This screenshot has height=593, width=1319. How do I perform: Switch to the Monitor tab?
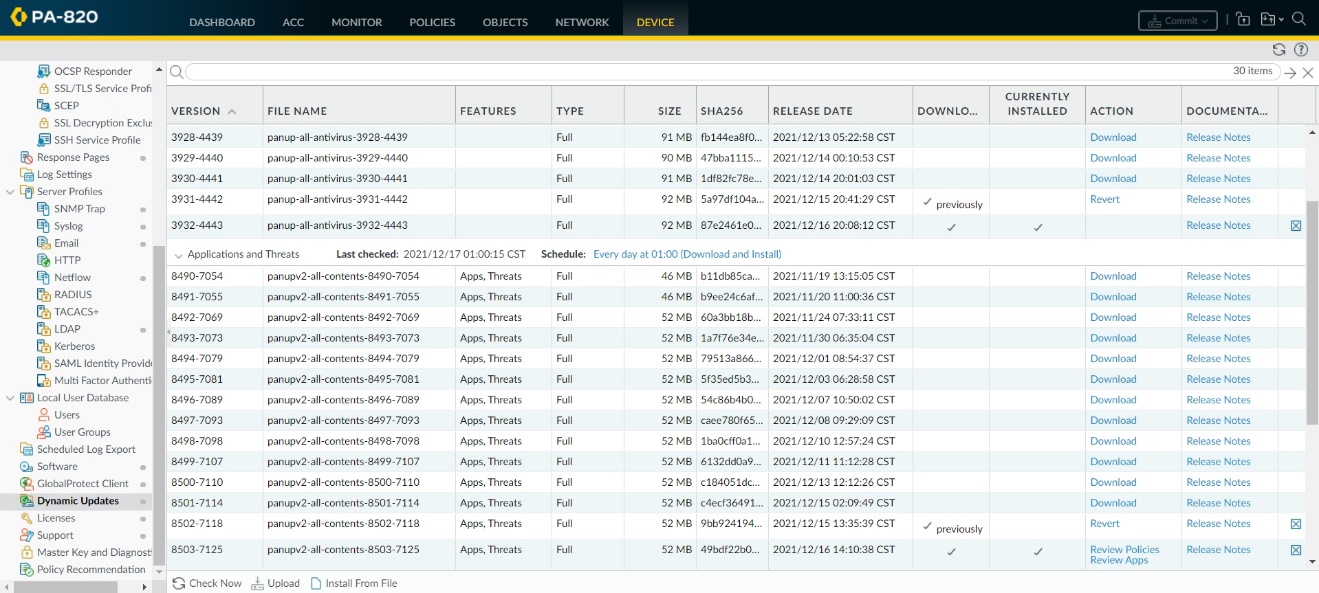pos(357,22)
